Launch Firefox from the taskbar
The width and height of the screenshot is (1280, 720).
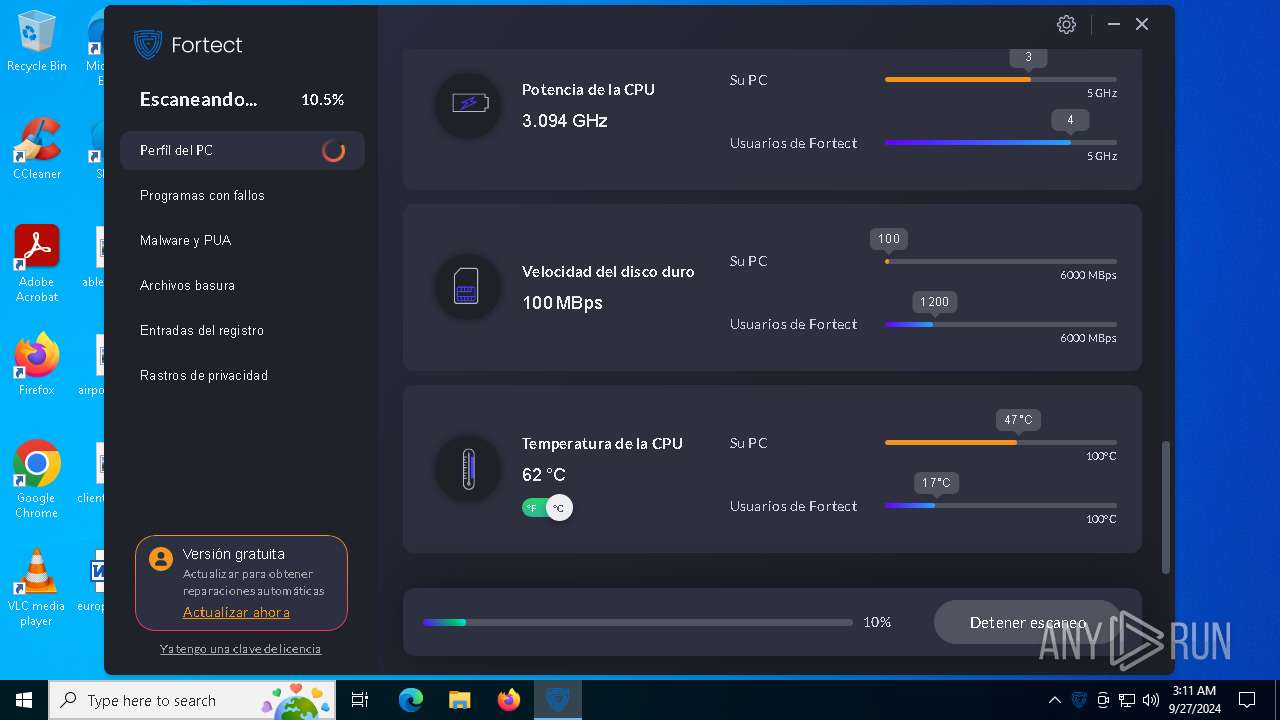point(509,700)
